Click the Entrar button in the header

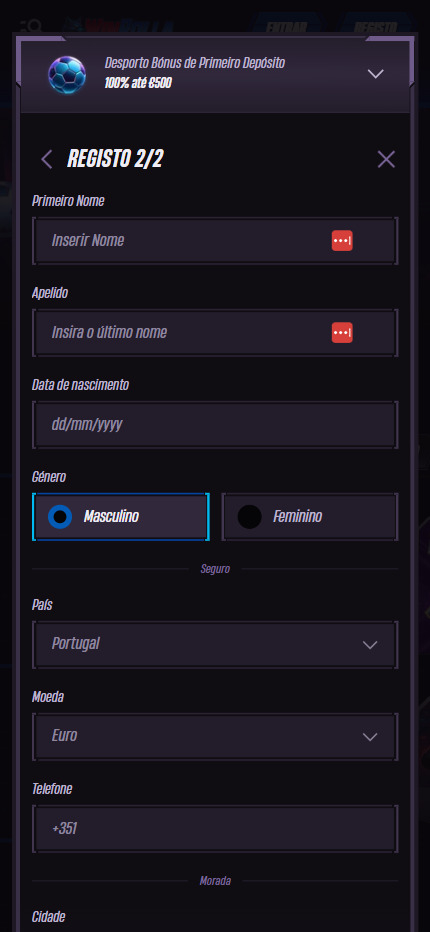click(287, 27)
